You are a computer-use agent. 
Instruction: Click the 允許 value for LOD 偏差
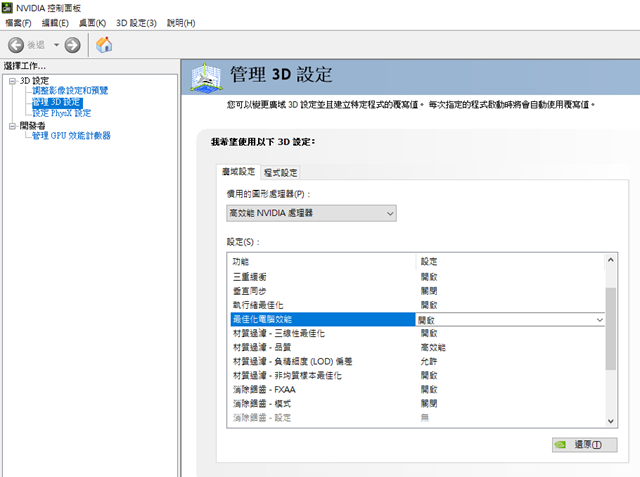[429, 362]
